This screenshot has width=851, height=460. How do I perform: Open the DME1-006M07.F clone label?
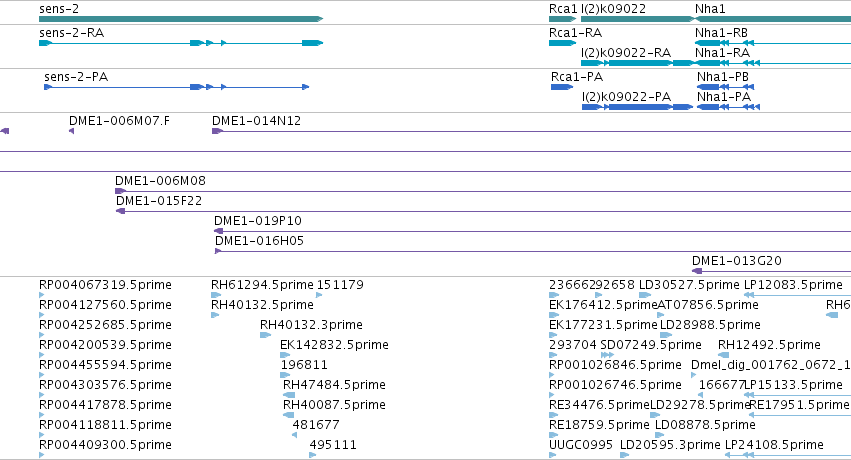point(119,120)
